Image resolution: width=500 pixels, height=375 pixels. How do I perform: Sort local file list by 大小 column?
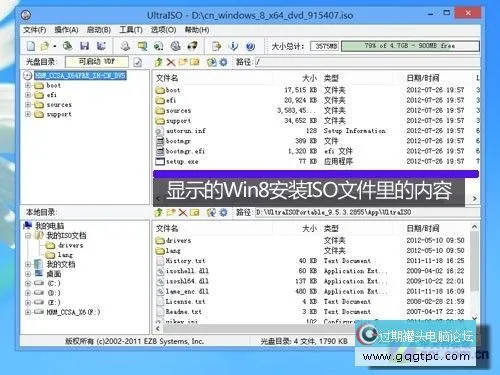(309, 228)
